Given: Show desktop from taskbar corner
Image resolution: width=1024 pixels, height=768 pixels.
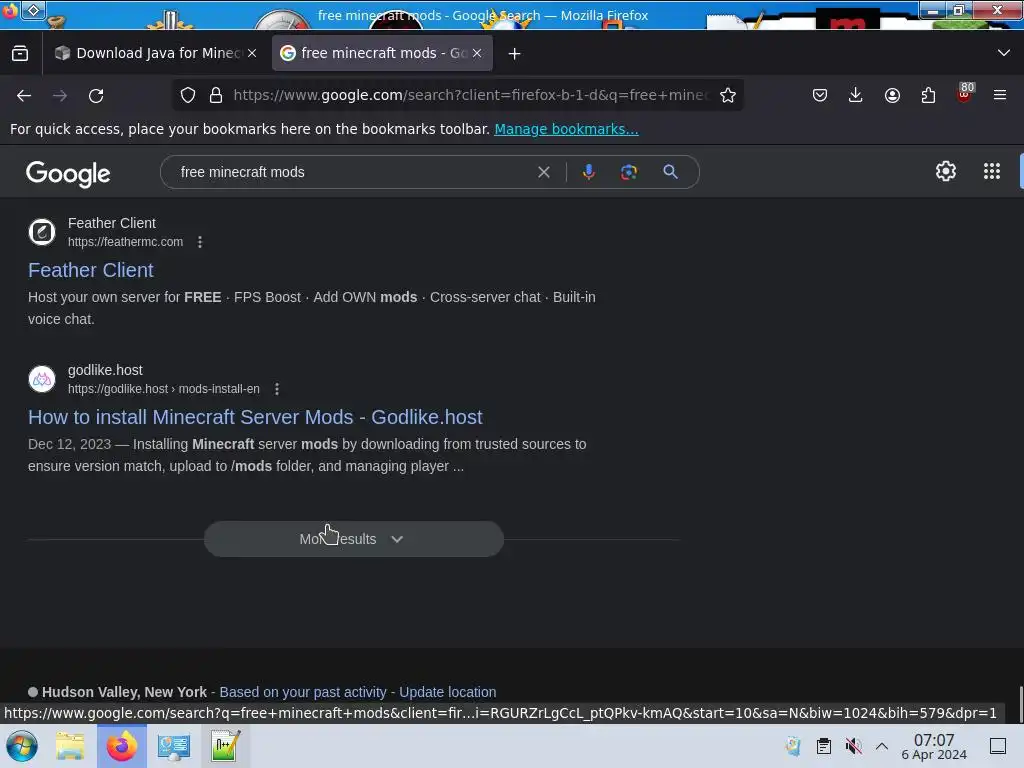Looking at the screenshot, I should pyautogui.click(x=998, y=746).
